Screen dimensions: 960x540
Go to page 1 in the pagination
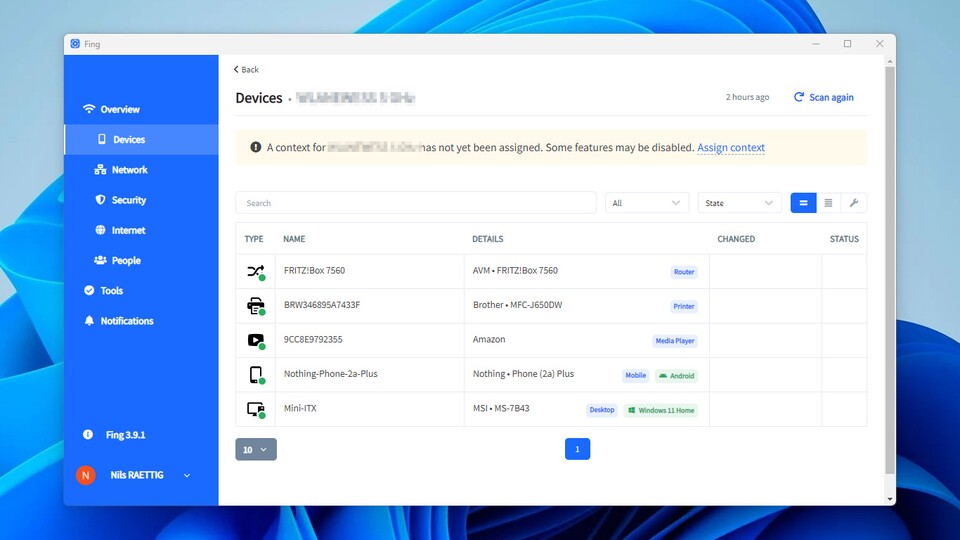(x=577, y=449)
